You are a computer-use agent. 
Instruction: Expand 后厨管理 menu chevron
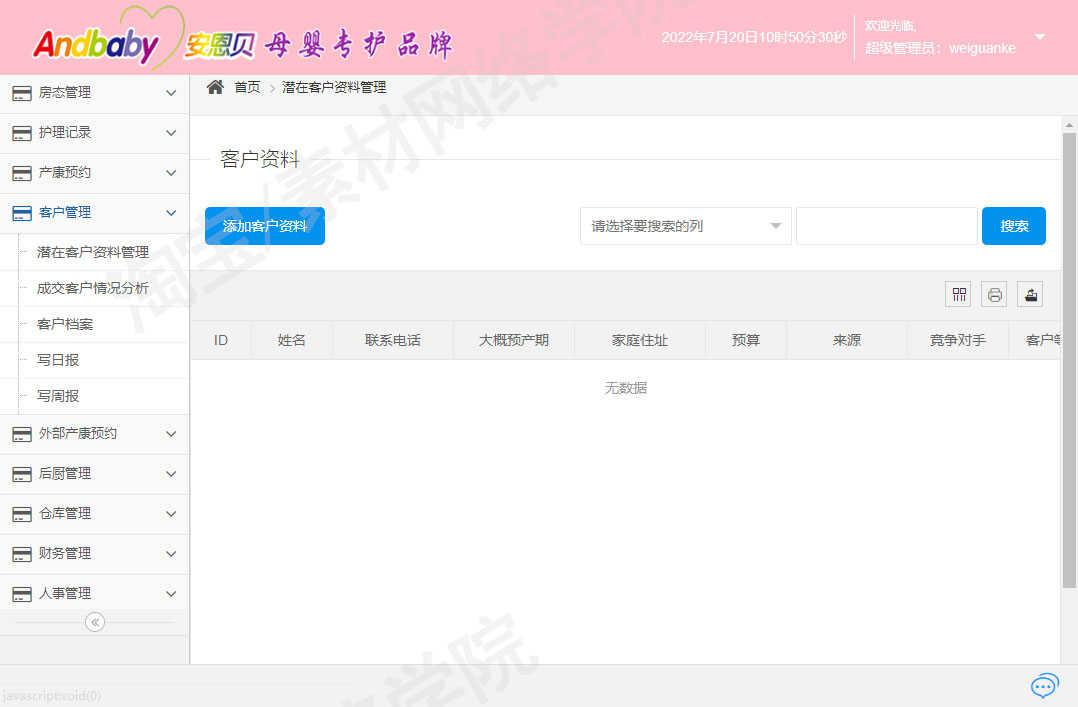pyautogui.click(x=171, y=474)
